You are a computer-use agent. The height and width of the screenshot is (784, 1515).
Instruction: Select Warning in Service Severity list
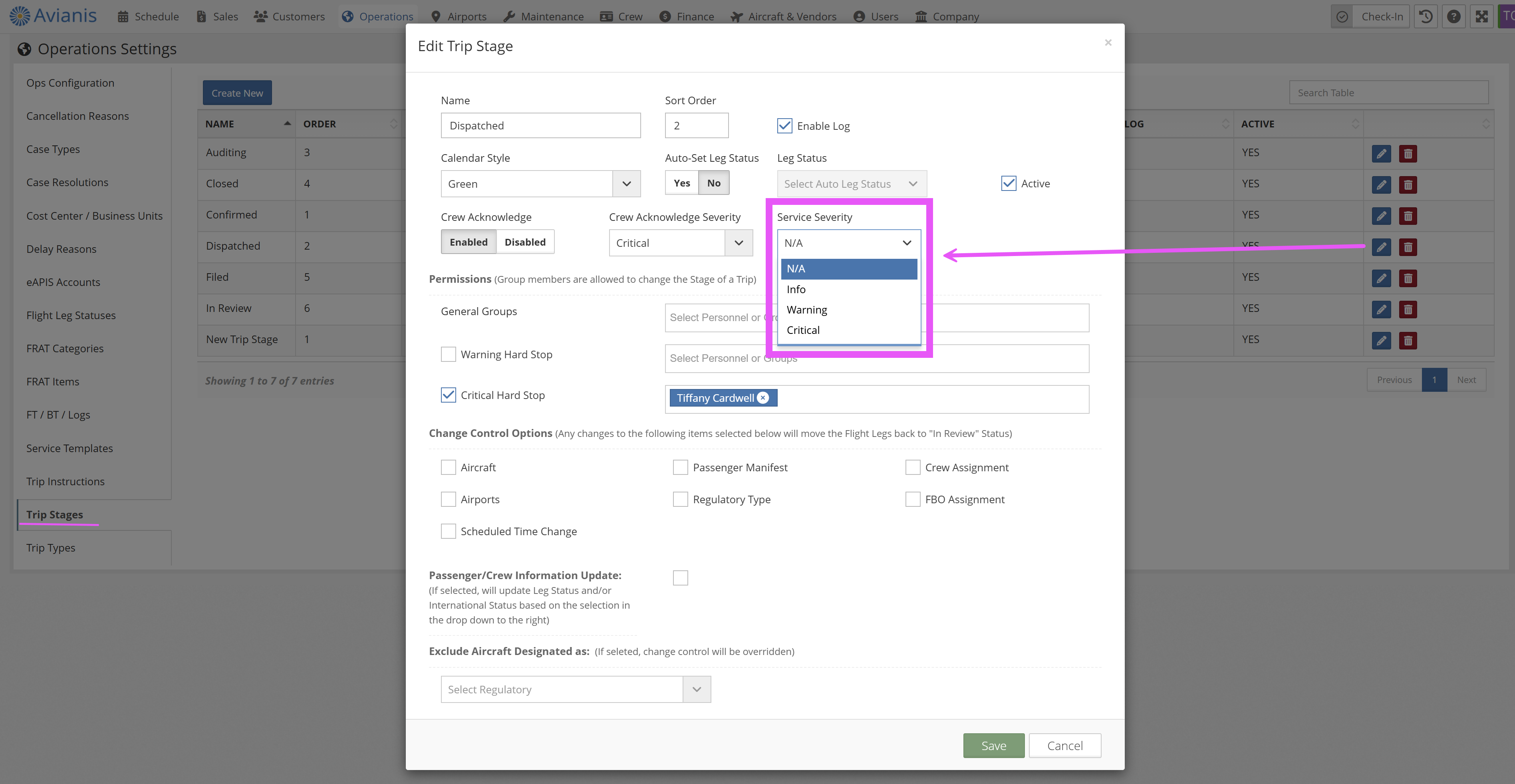[x=806, y=310]
